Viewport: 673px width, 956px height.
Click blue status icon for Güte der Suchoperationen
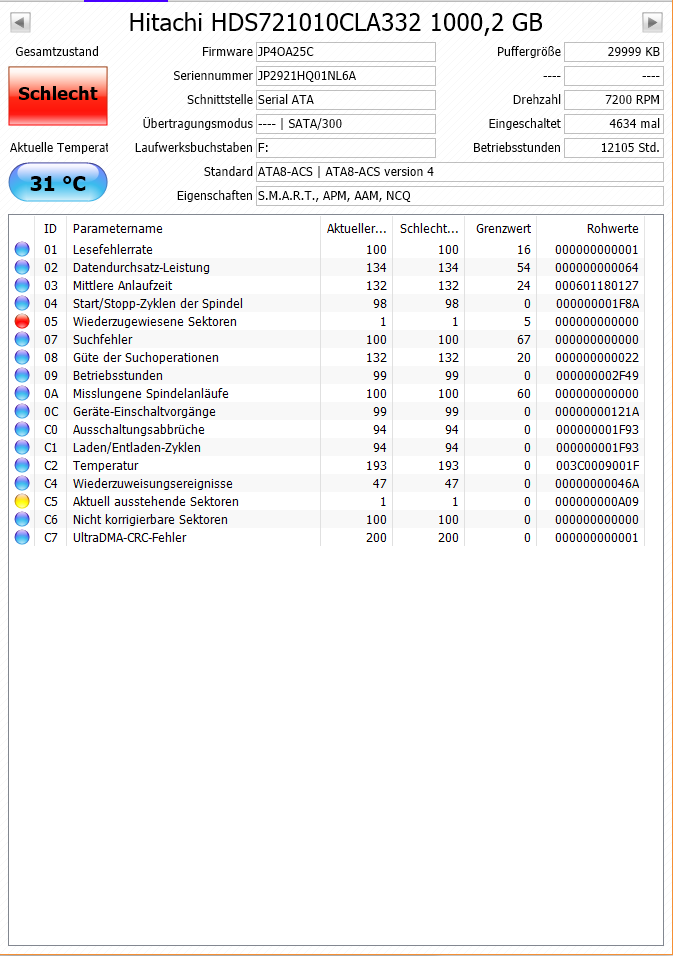[22, 357]
